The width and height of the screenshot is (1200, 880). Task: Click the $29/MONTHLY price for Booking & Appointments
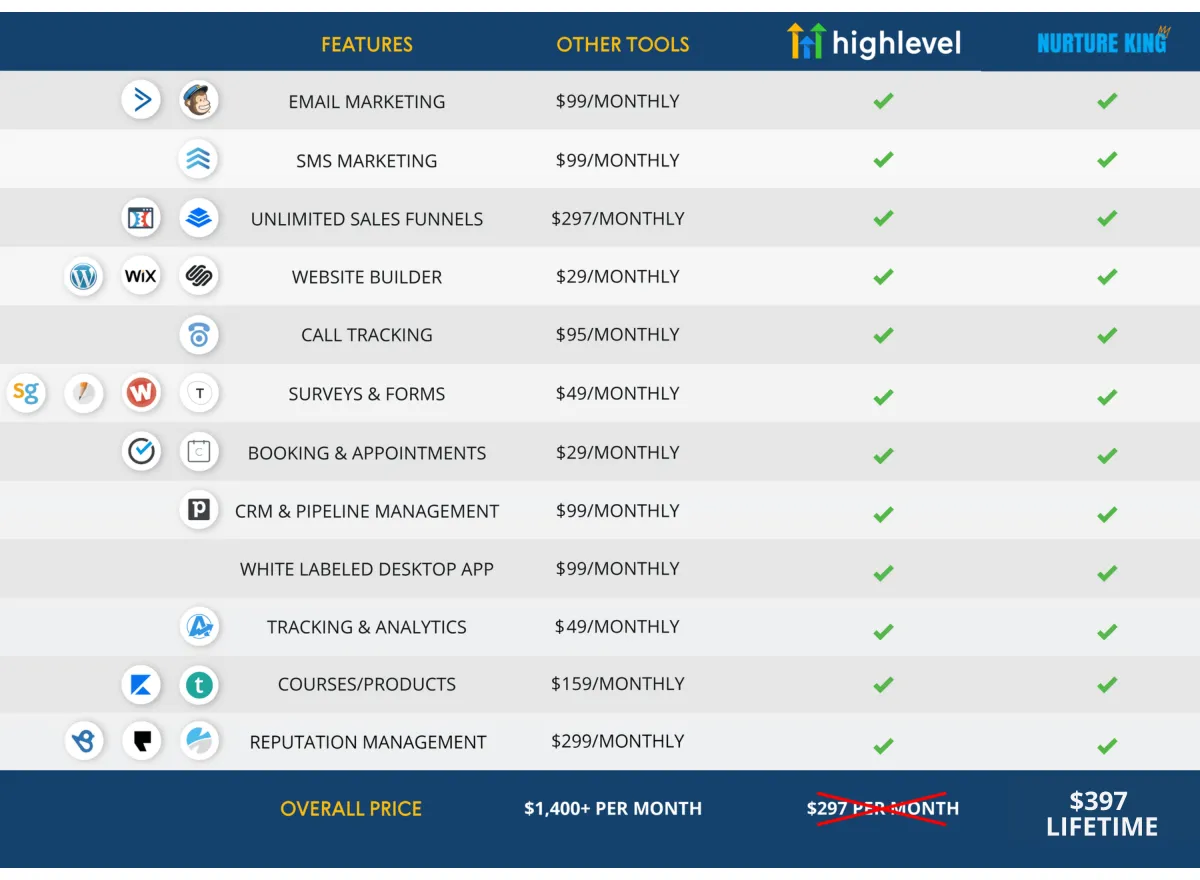point(618,452)
